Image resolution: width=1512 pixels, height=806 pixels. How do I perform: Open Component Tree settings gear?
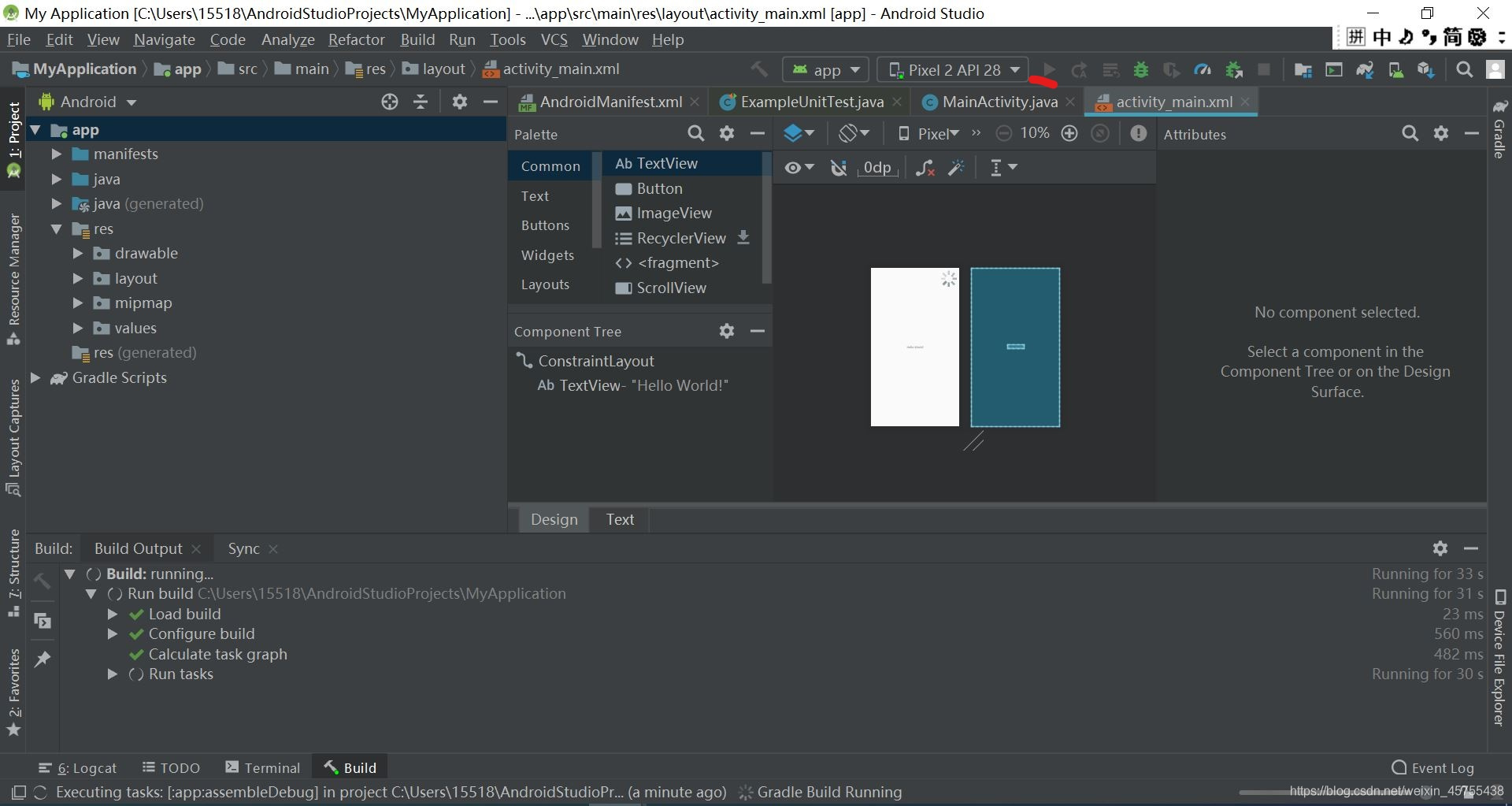727,331
